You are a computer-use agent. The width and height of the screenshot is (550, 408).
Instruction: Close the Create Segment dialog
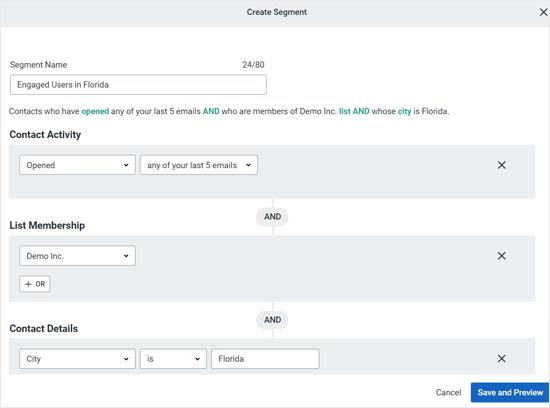coord(543,12)
